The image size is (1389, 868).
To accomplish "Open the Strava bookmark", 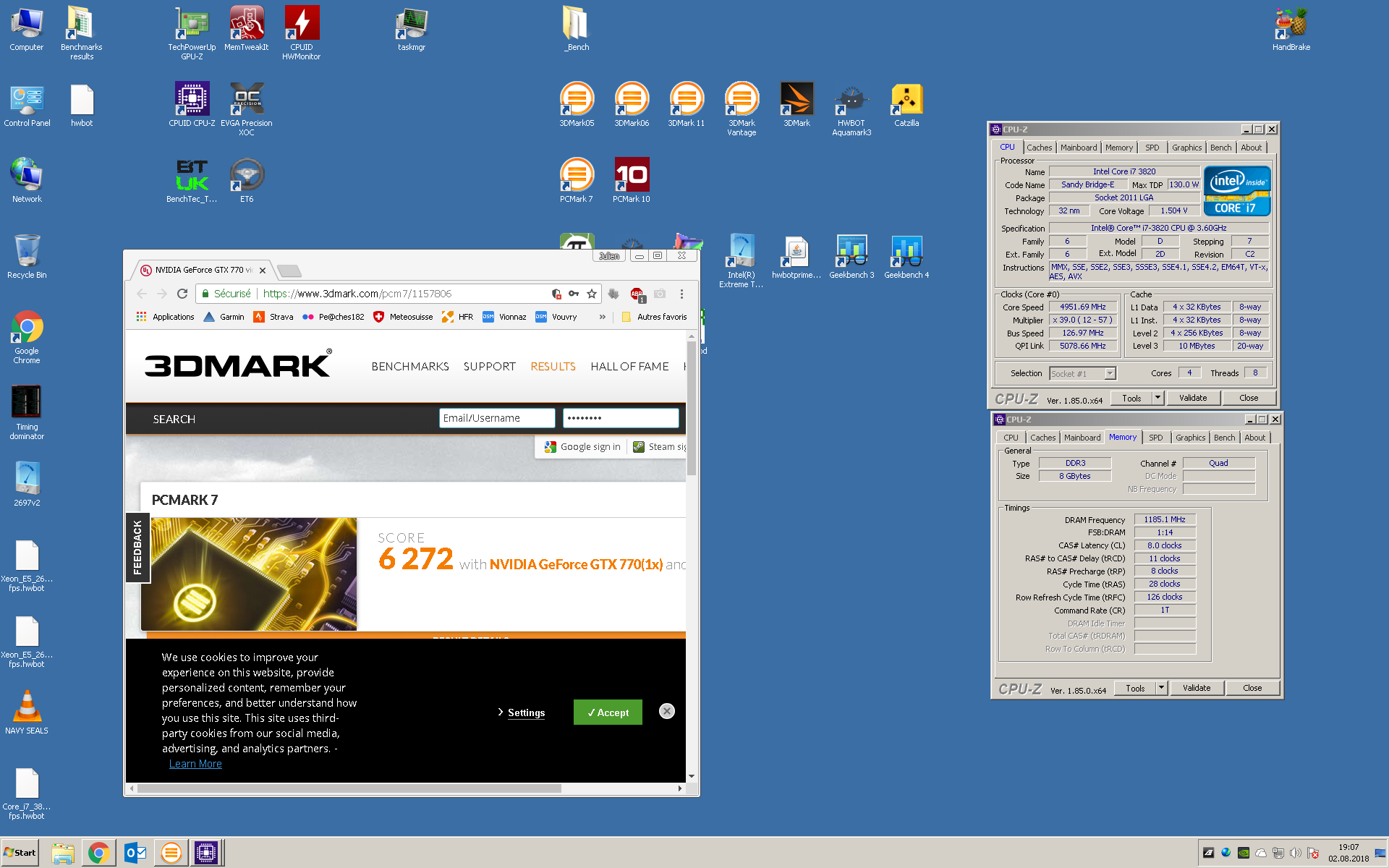I will click(273, 317).
